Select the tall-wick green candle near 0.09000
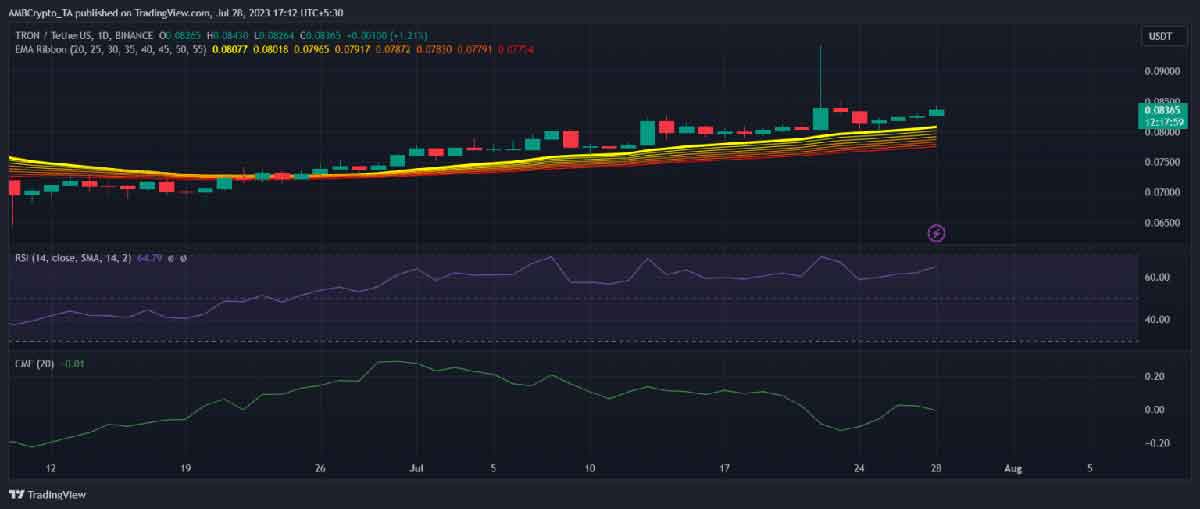1200x509 pixels. [820, 88]
